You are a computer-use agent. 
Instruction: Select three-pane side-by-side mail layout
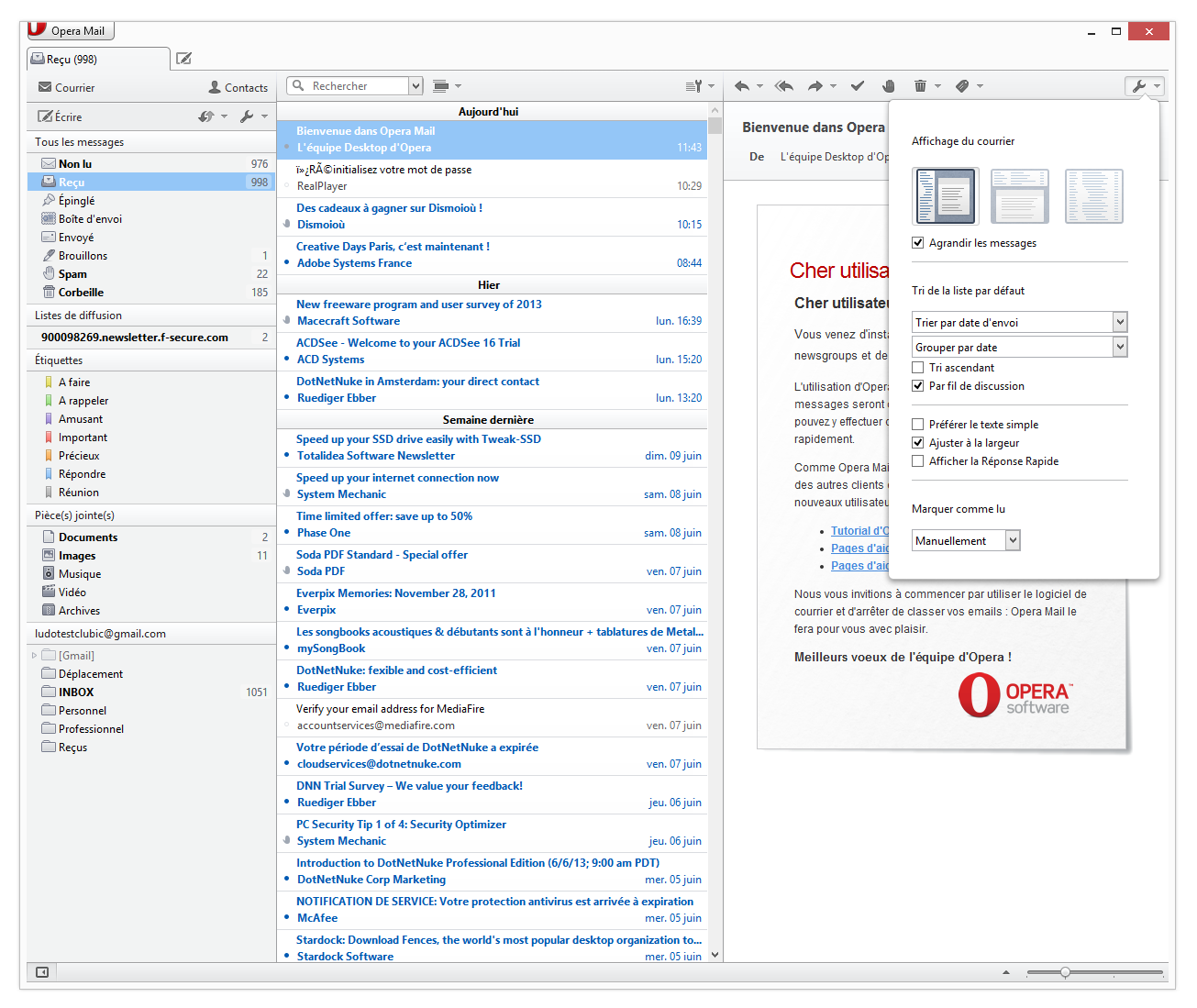coord(946,196)
